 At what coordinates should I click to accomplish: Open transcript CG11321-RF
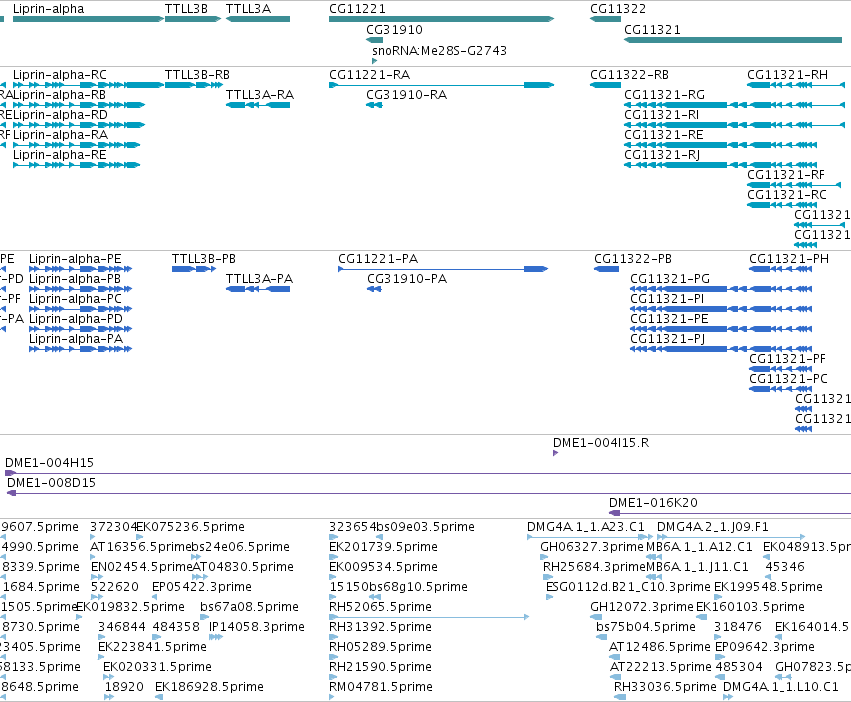coord(794,185)
